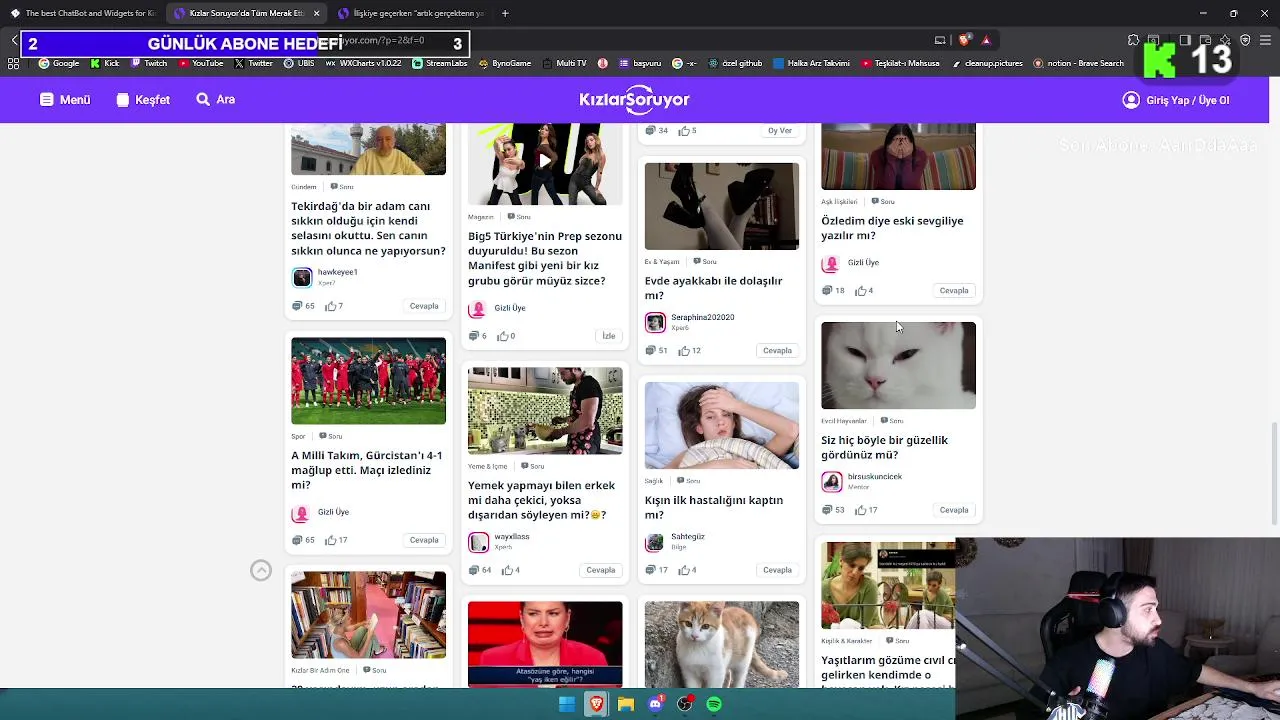Open Seraphina202020's profile avatar
Screen dimensions: 1280x720
pyautogui.click(x=655, y=322)
